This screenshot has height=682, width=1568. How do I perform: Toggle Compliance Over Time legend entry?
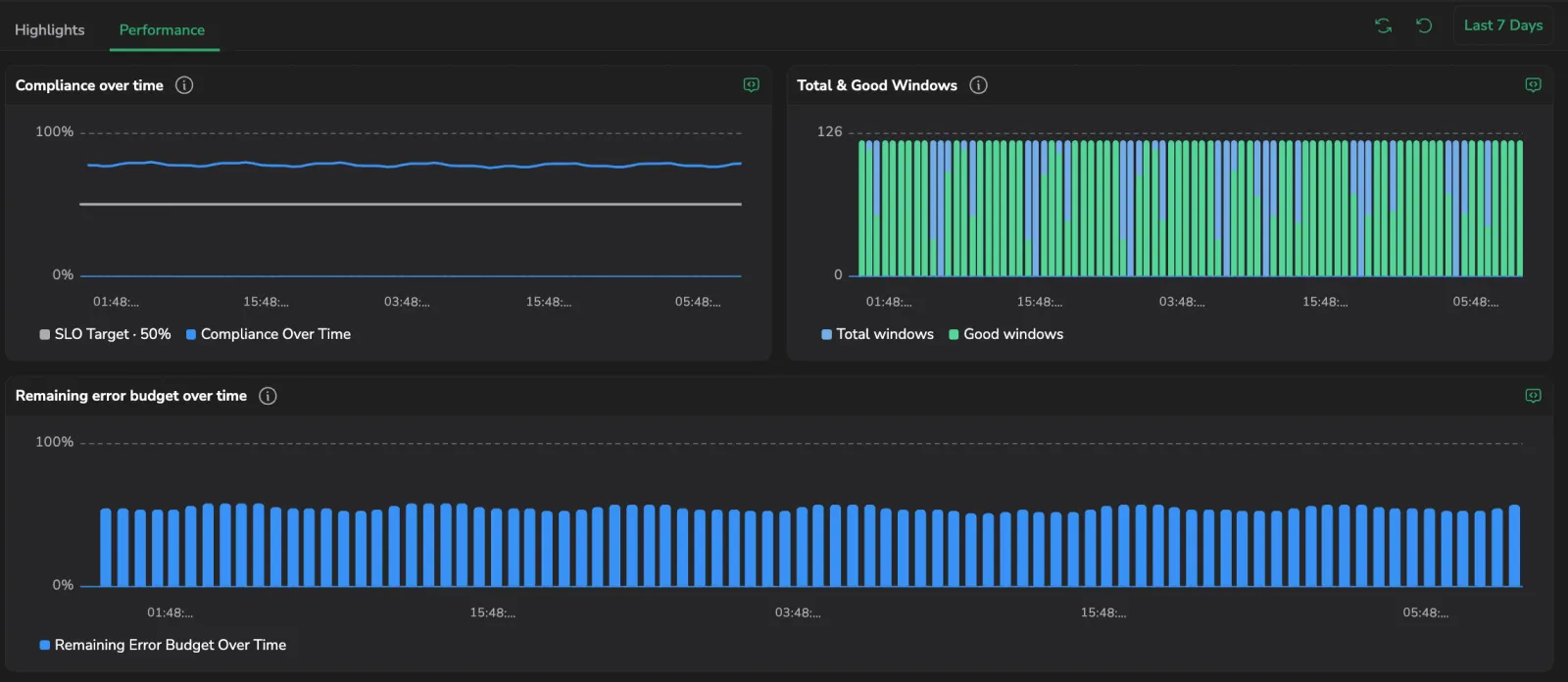269,334
